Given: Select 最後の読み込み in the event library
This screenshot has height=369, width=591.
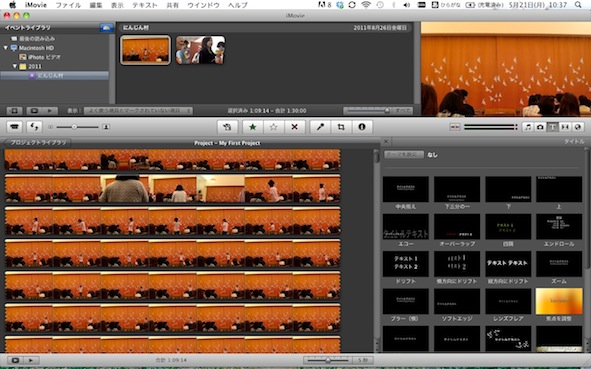Looking at the screenshot, I should [37, 39].
